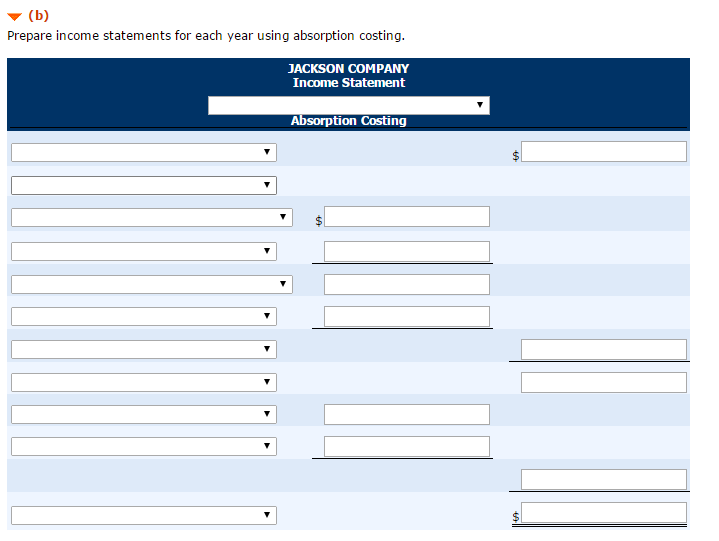Open the first line-item dropdown below Absorption Costing
The height and width of the screenshot is (541, 719).
143,153
